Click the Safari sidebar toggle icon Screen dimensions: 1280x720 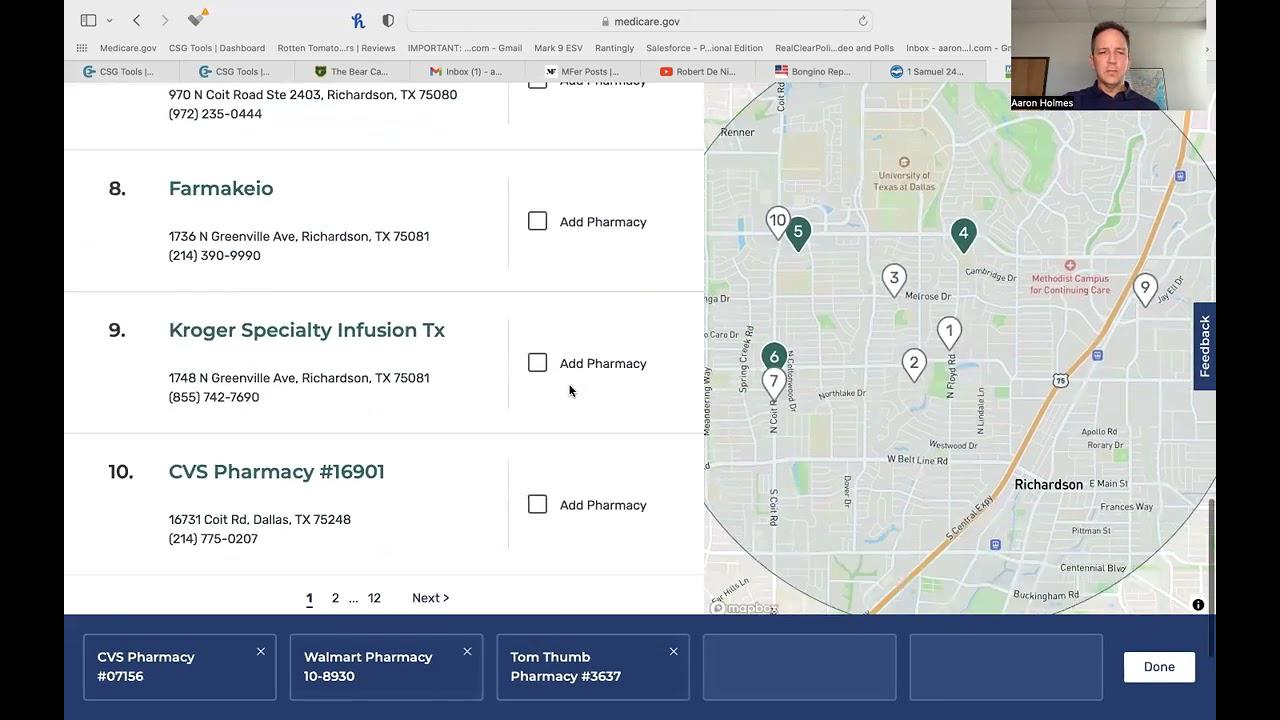(x=88, y=20)
